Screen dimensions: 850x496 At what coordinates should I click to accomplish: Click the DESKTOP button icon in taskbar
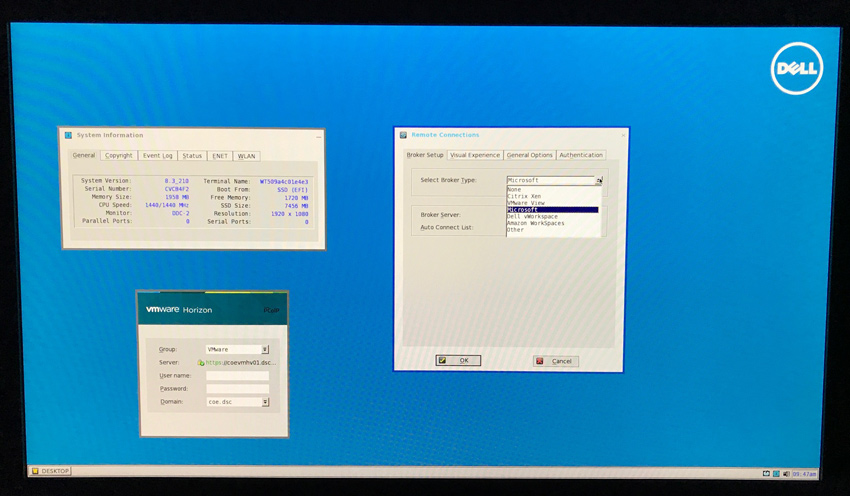pyautogui.click(x=35, y=471)
